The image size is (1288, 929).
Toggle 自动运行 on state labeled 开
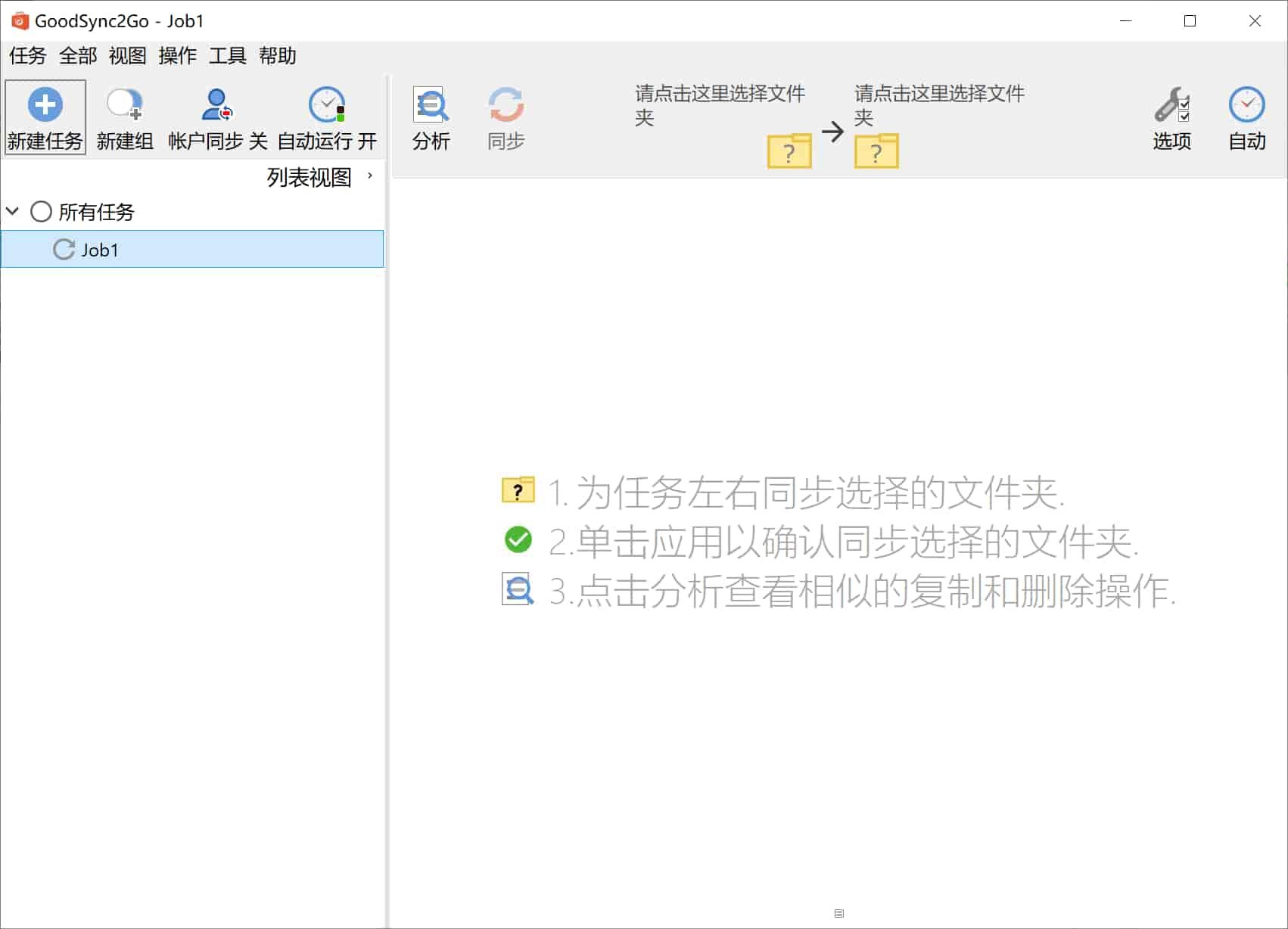(369, 141)
